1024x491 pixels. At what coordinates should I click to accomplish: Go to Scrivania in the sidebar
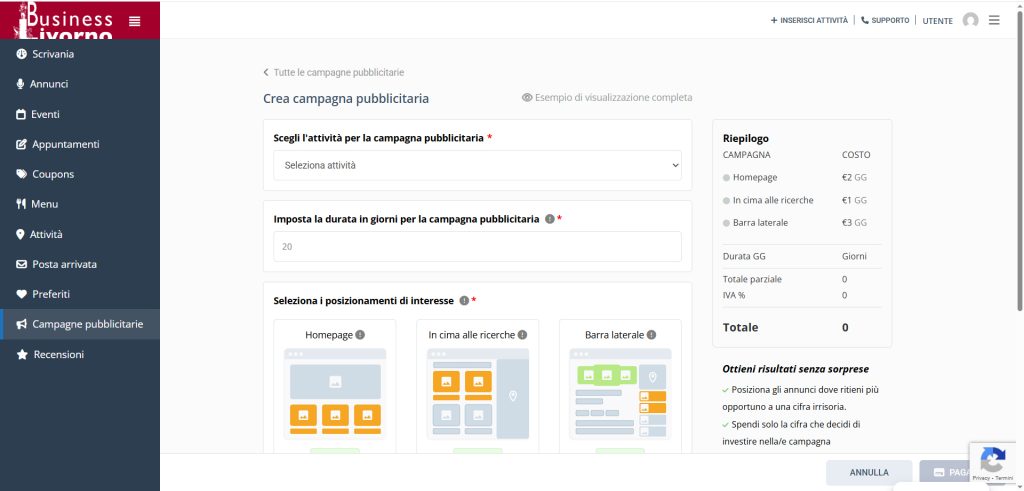coord(53,54)
